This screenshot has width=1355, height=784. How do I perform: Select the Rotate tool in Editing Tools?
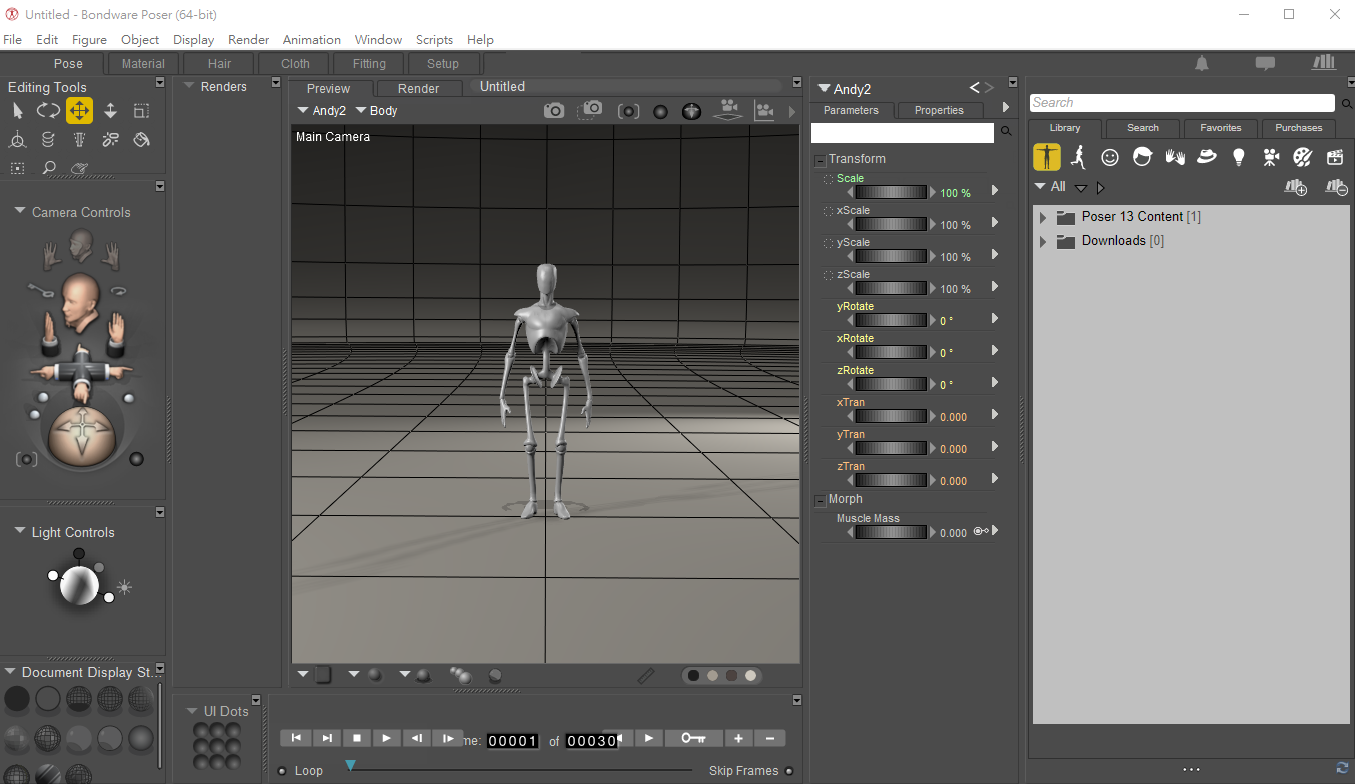pyautogui.click(x=48, y=111)
